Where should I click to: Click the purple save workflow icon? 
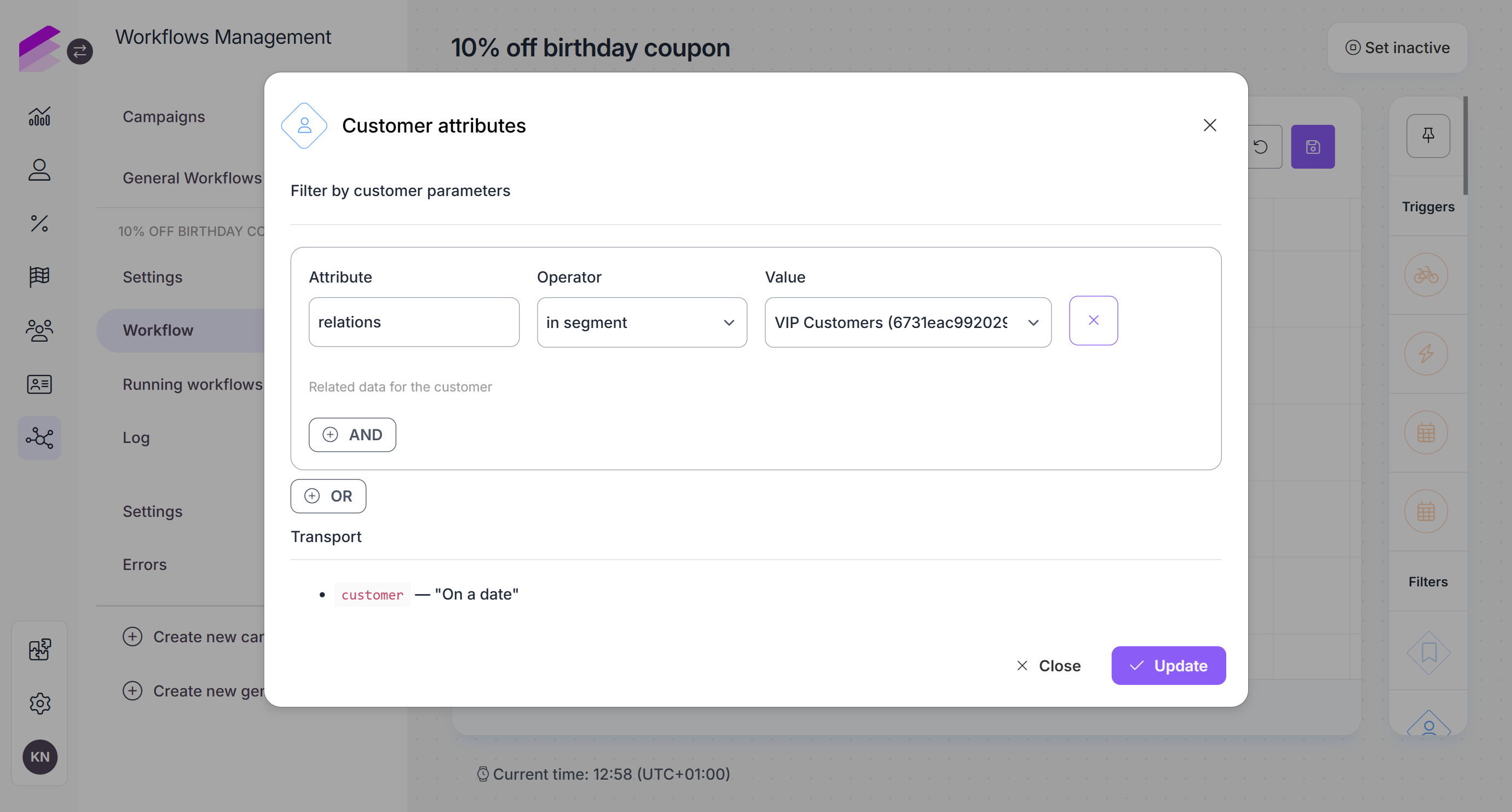pos(1313,147)
